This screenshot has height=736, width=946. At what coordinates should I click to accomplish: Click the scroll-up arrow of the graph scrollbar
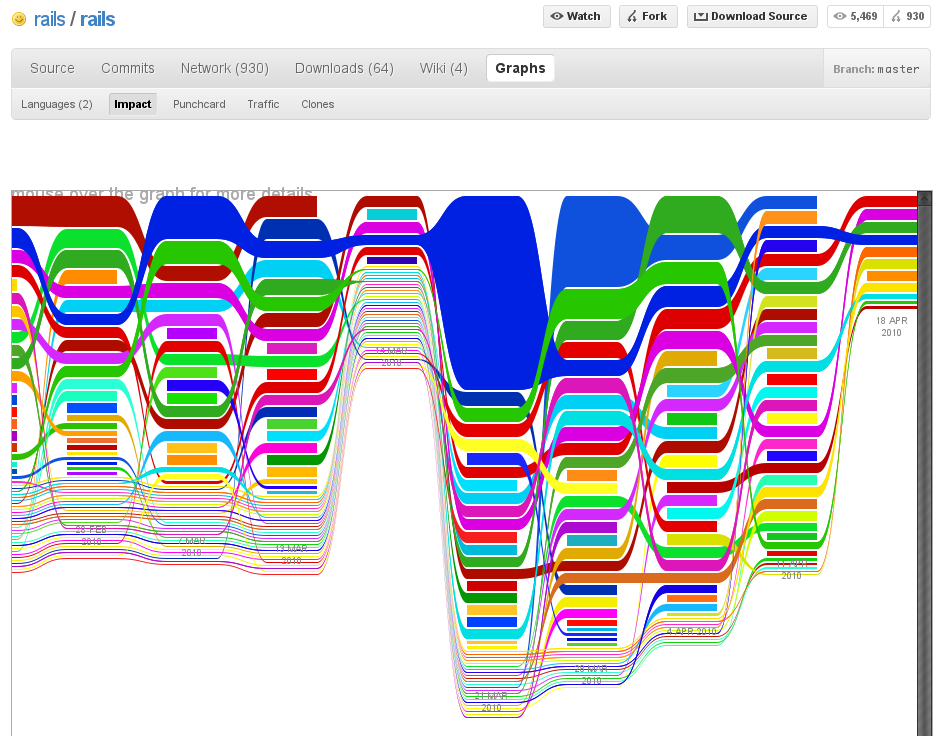(x=924, y=198)
